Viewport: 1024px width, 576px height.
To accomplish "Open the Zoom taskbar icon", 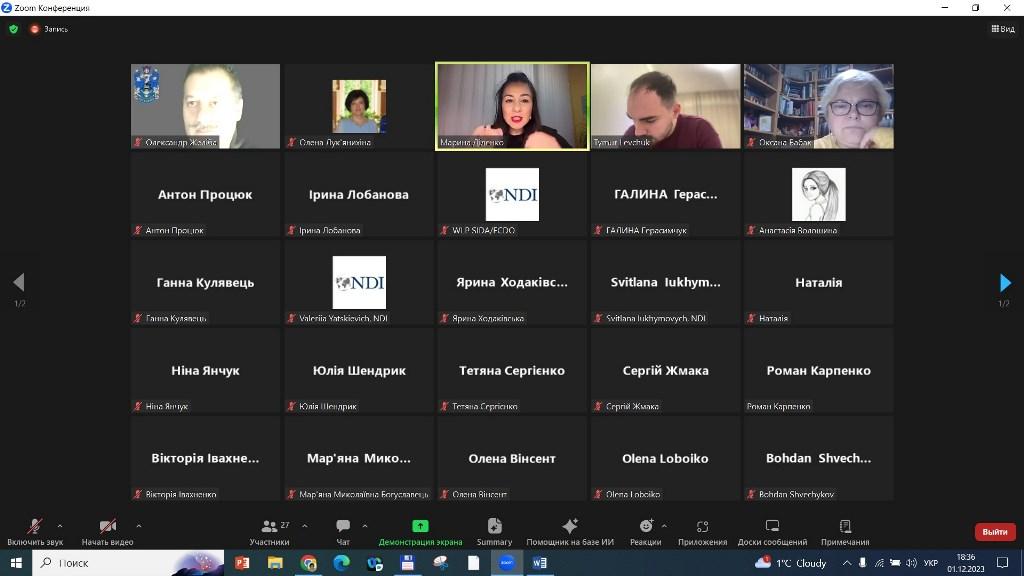I will point(507,562).
